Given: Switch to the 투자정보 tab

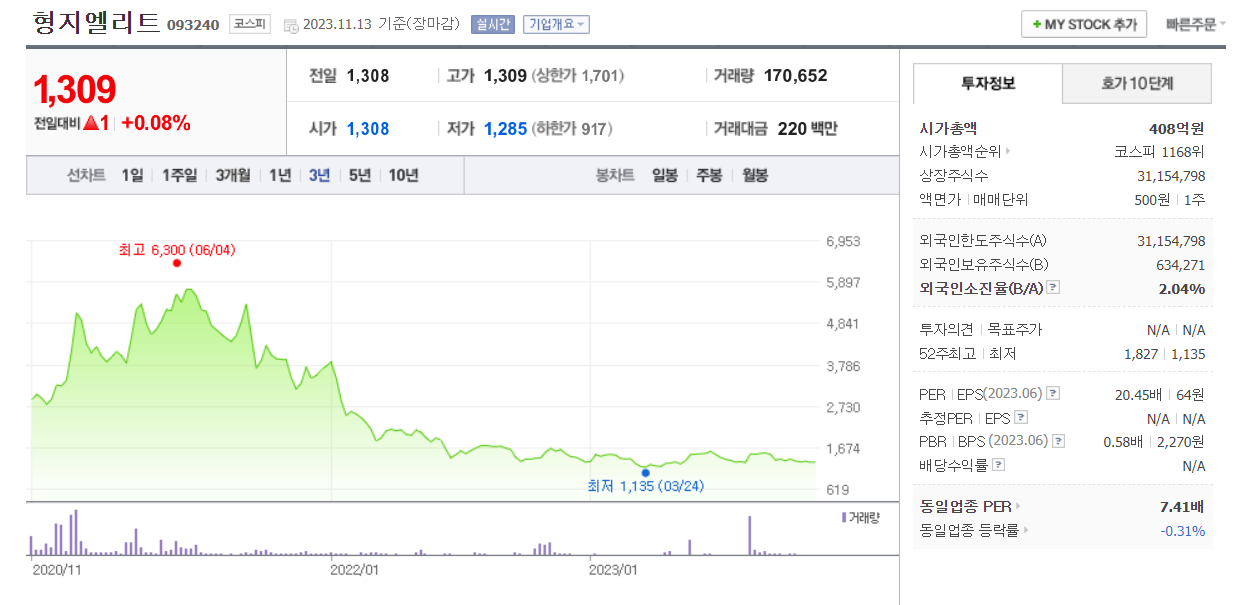Looking at the screenshot, I should pos(988,84).
